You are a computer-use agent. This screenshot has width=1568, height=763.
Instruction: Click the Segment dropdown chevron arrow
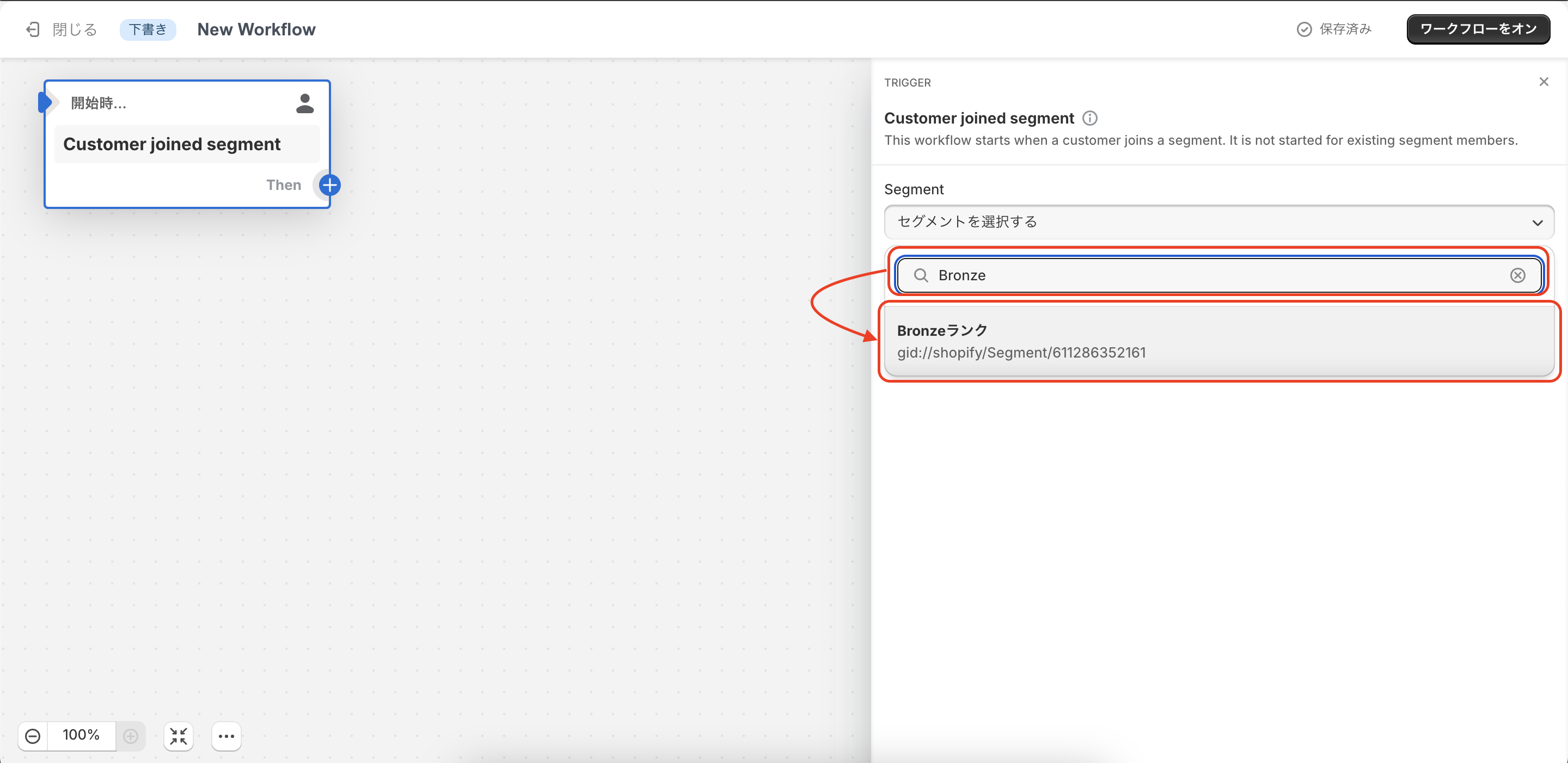[x=1537, y=223]
